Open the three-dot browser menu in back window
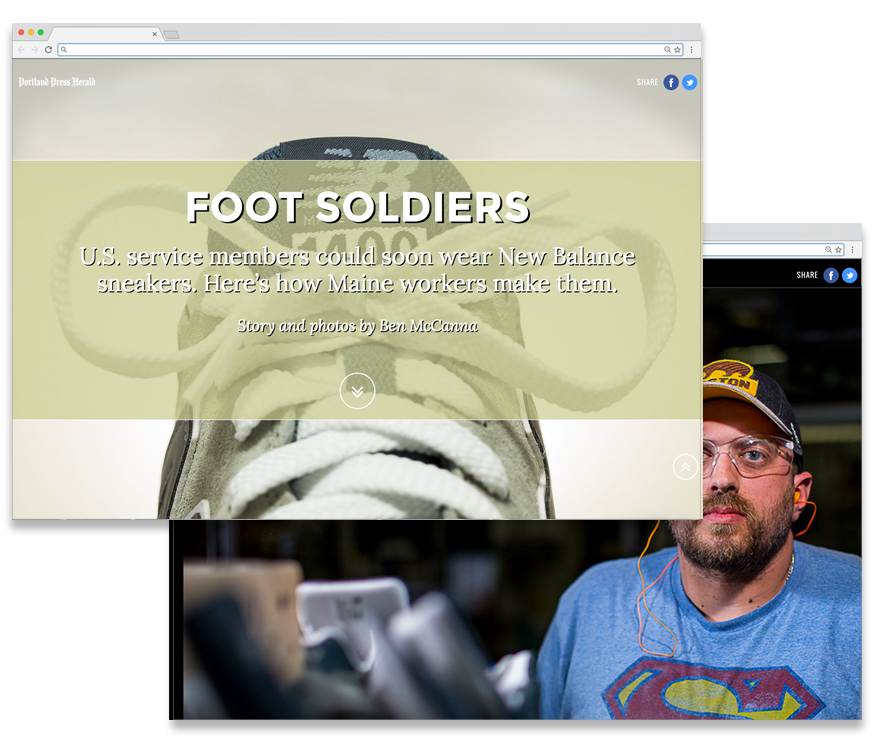The image size is (875, 754). click(x=852, y=249)
